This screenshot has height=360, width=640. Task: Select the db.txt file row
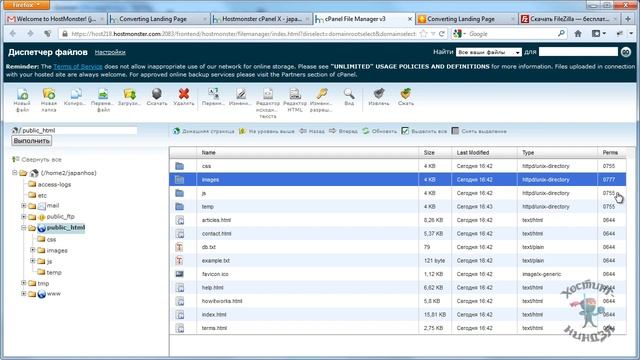click(398, 247)
